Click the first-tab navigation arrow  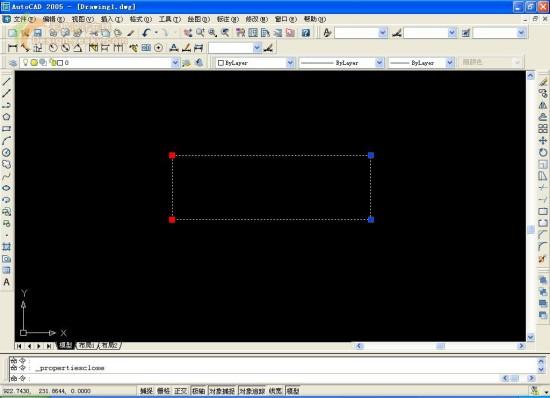click(19, 346)
